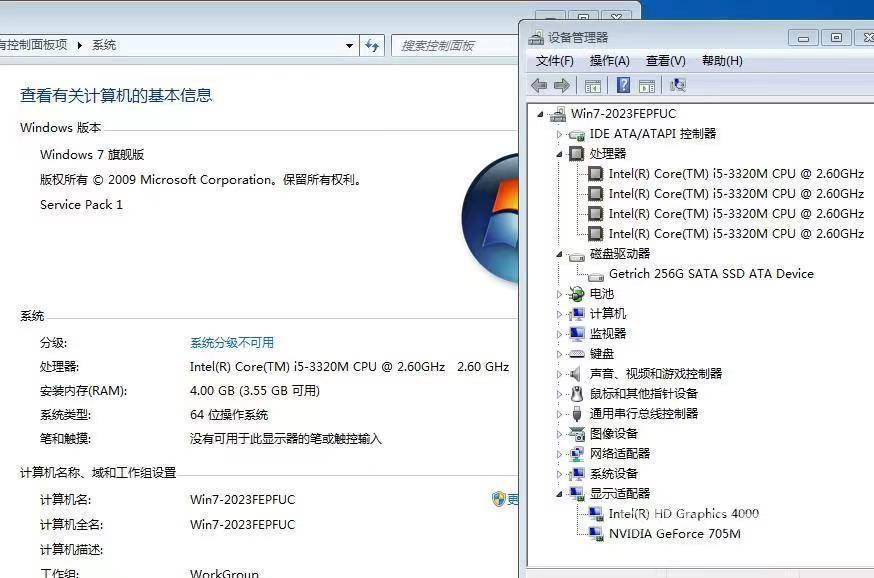Click the computer icon beside Win7-2023FEPFUC root node

[557, 114]
